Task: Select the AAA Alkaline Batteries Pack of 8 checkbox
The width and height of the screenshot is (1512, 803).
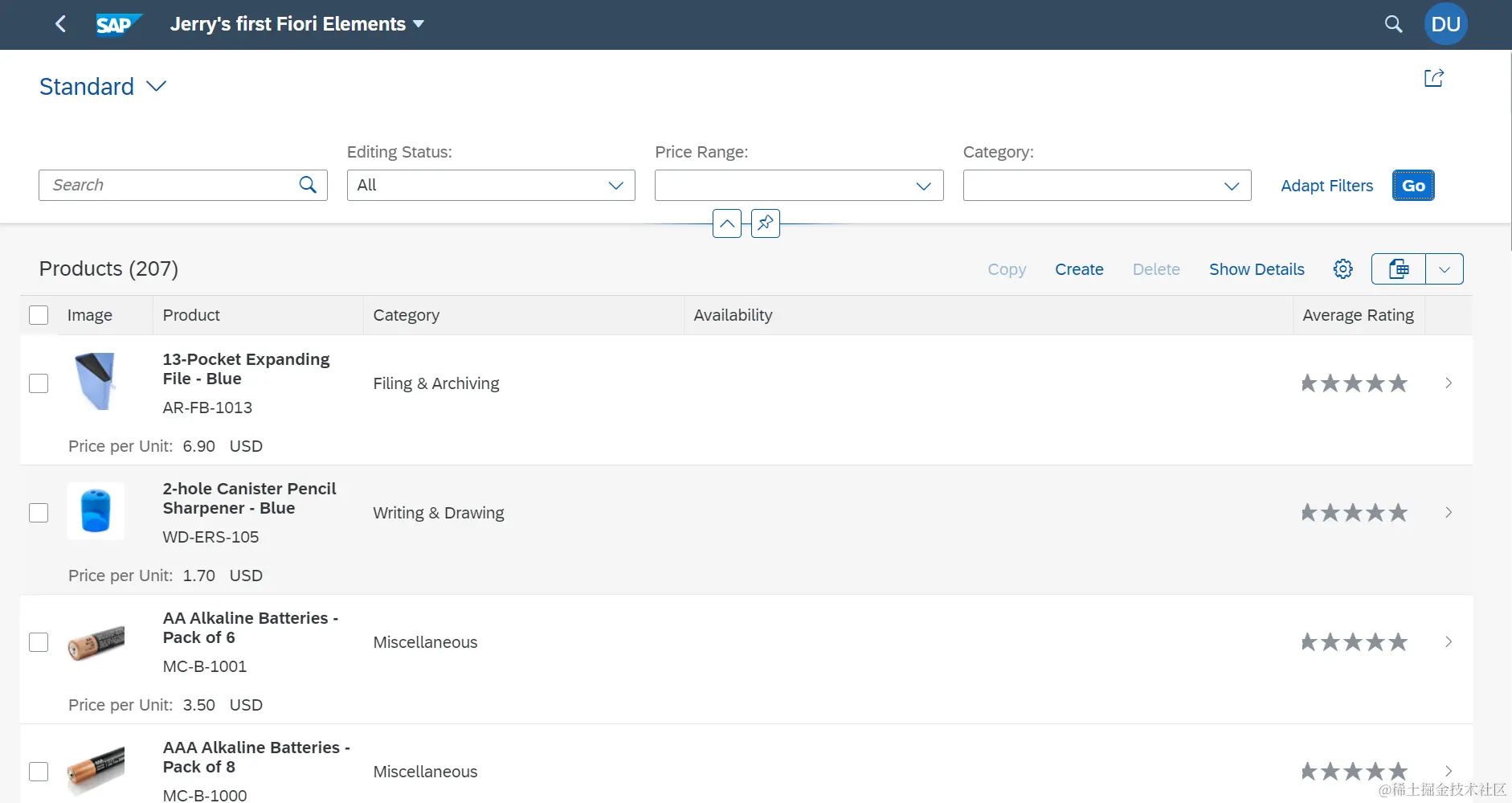Action: tap(39, 772)
